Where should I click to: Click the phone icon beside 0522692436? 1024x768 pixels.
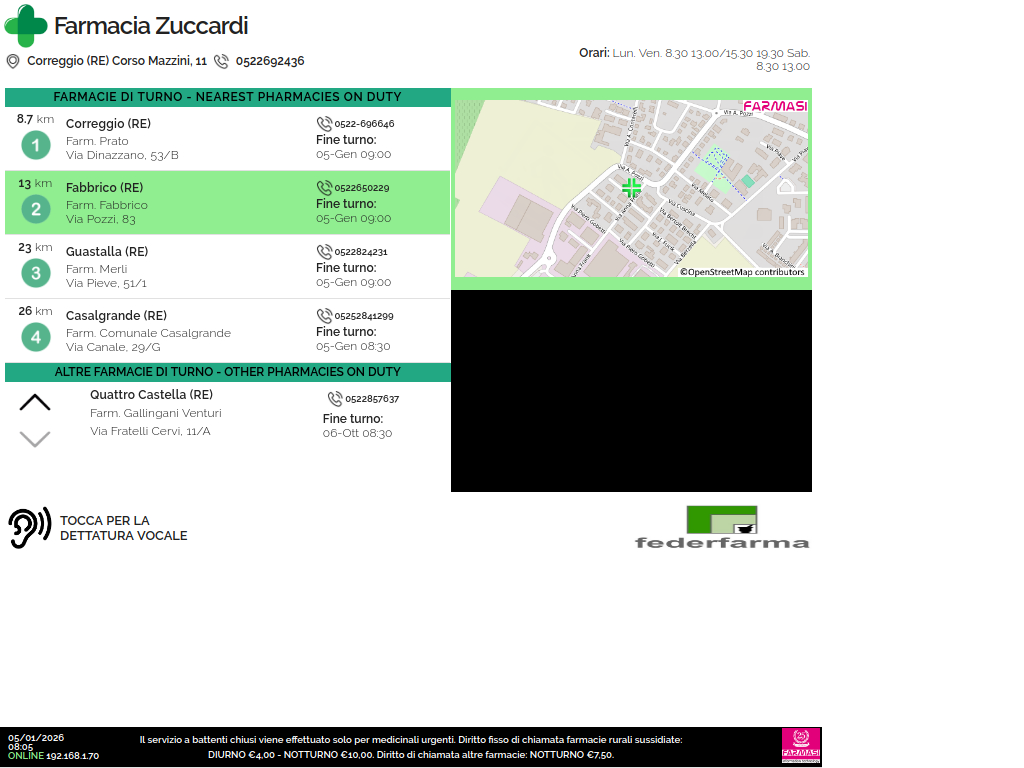point(221,61)
